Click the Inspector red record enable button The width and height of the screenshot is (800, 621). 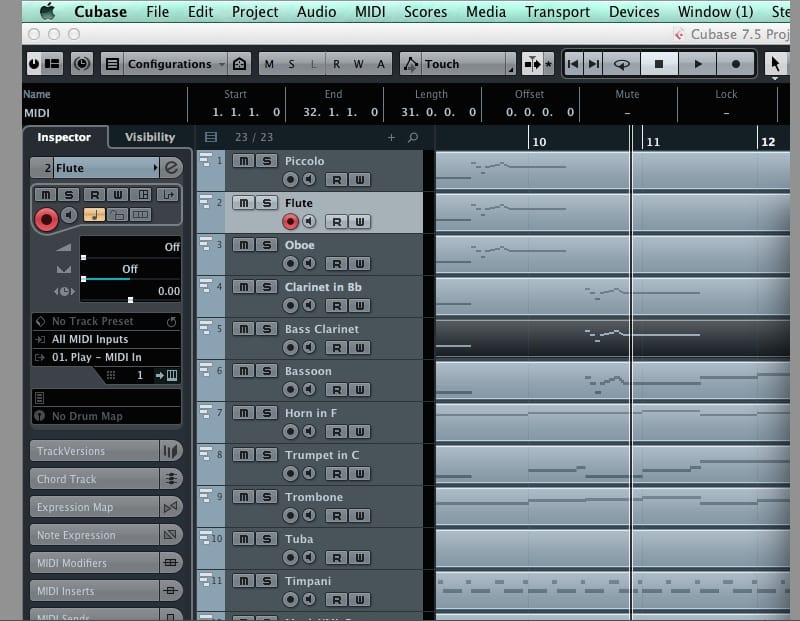pyautogui.click(x=46, y=219)
